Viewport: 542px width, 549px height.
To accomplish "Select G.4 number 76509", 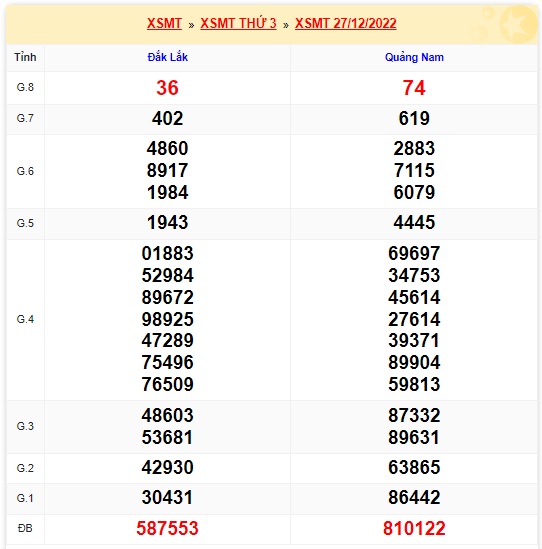I will click(167, 384).
